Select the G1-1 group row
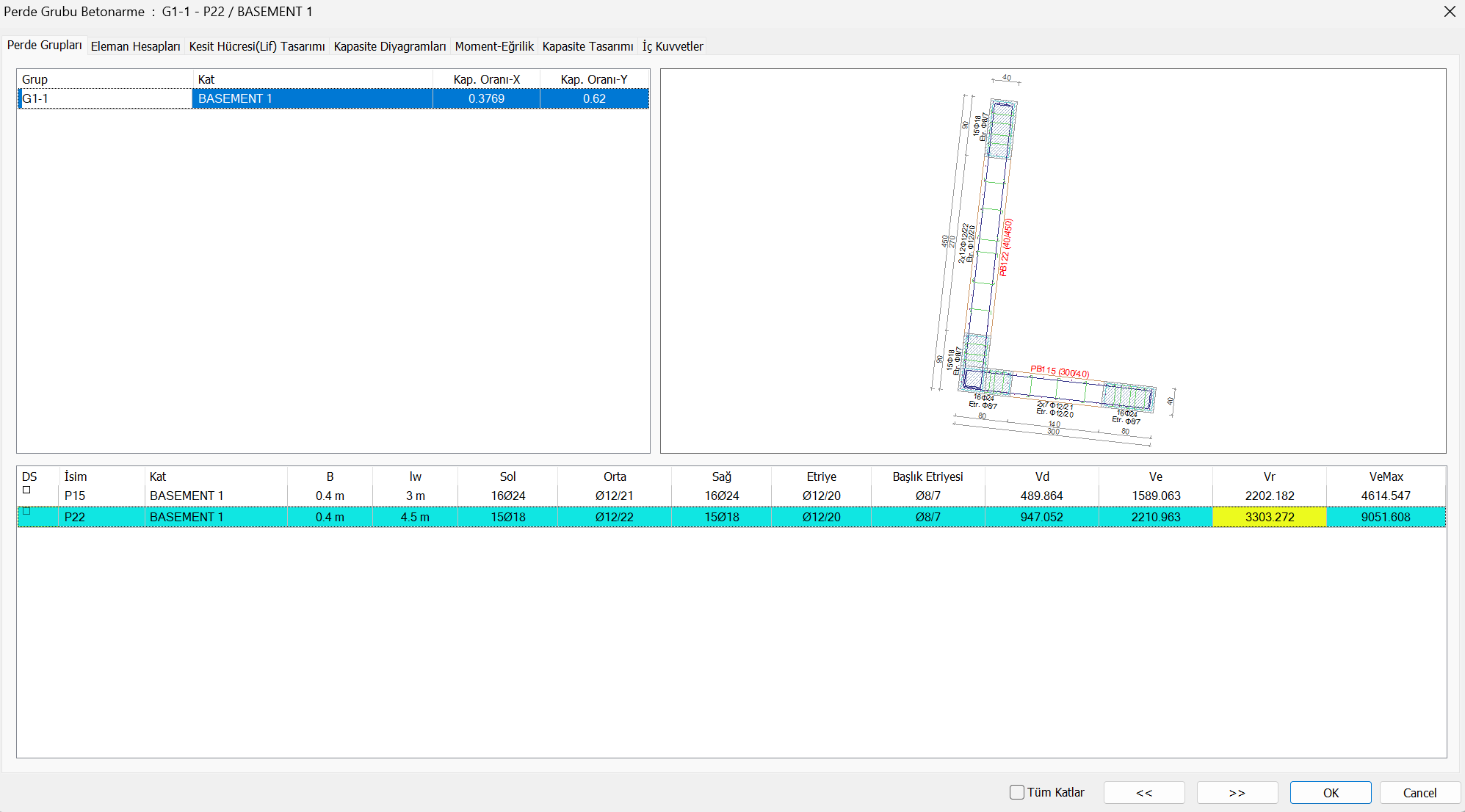The image size is (1465, 812). point(104,98)
